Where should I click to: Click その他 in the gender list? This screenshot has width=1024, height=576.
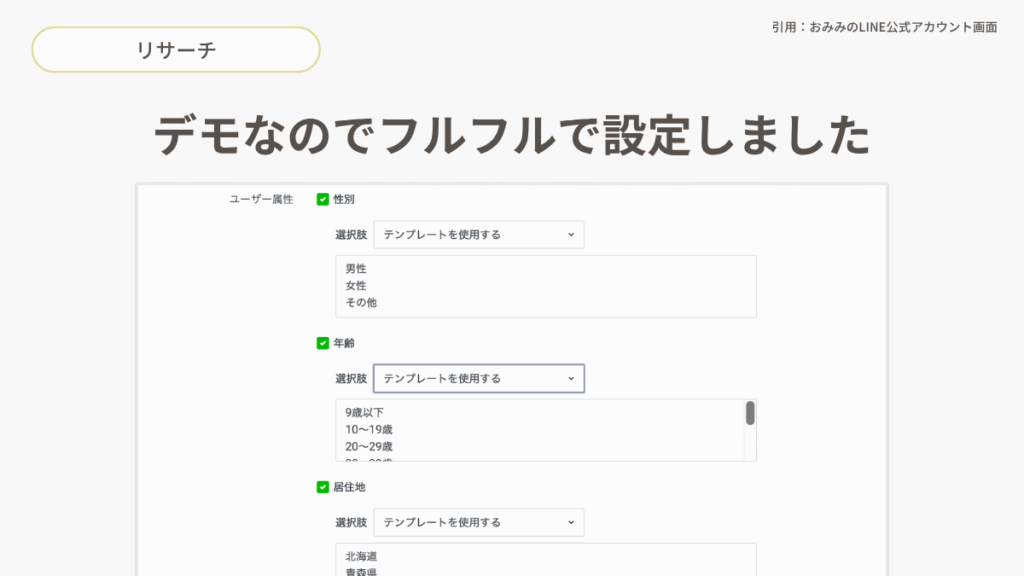click(361, 302)
